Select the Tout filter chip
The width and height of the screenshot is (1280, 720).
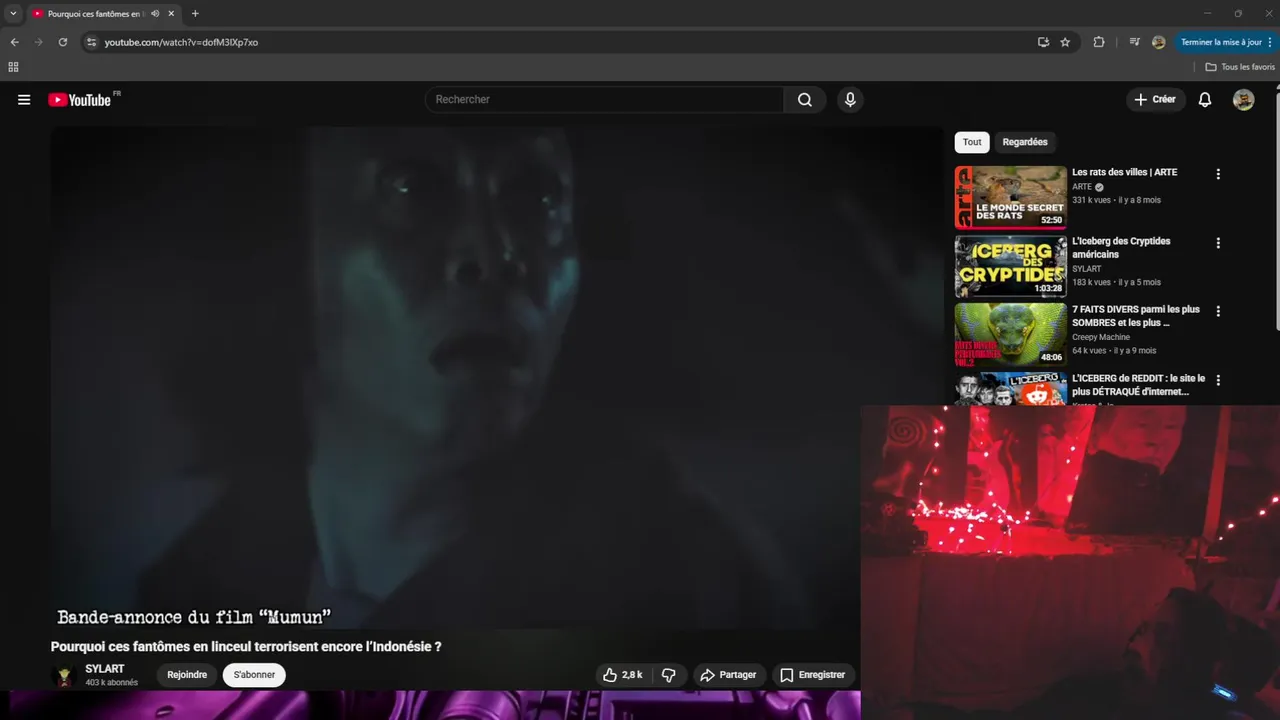point(972,142)
